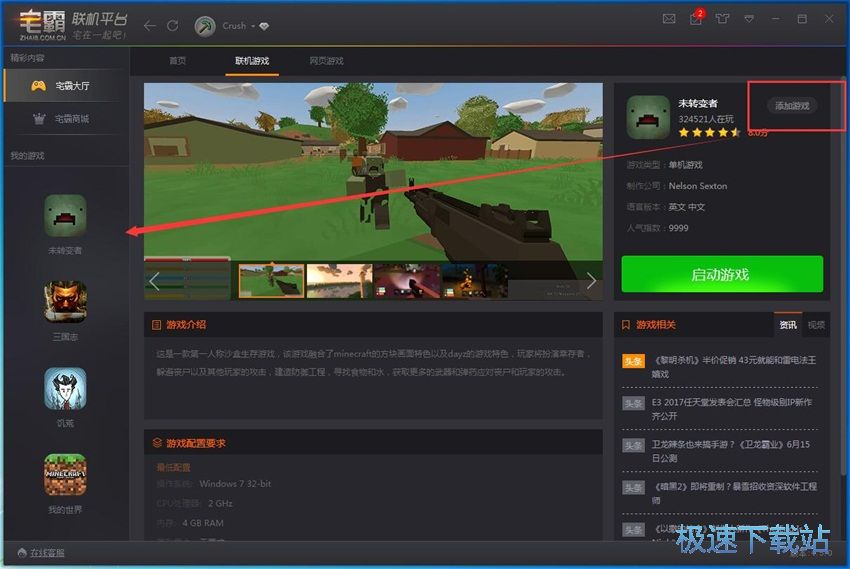This screenshot has height=569, width=850.
Task: Switch to the 视频 tab in 游戏相关
Action: point(816,325)
